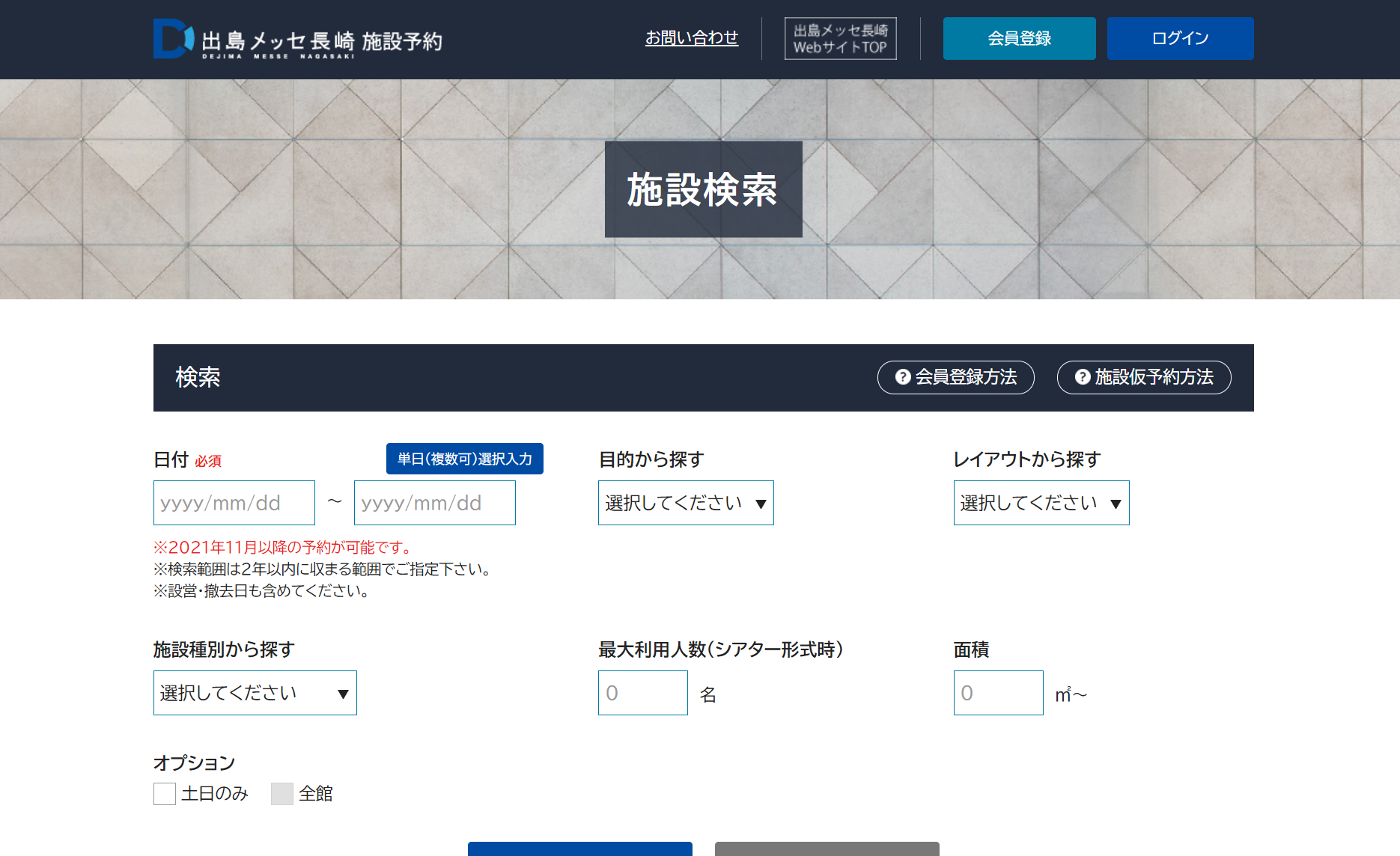The image size is (1400, 856).
Task: Click question mark icon beside 会員登録方法
Action: 903,377
